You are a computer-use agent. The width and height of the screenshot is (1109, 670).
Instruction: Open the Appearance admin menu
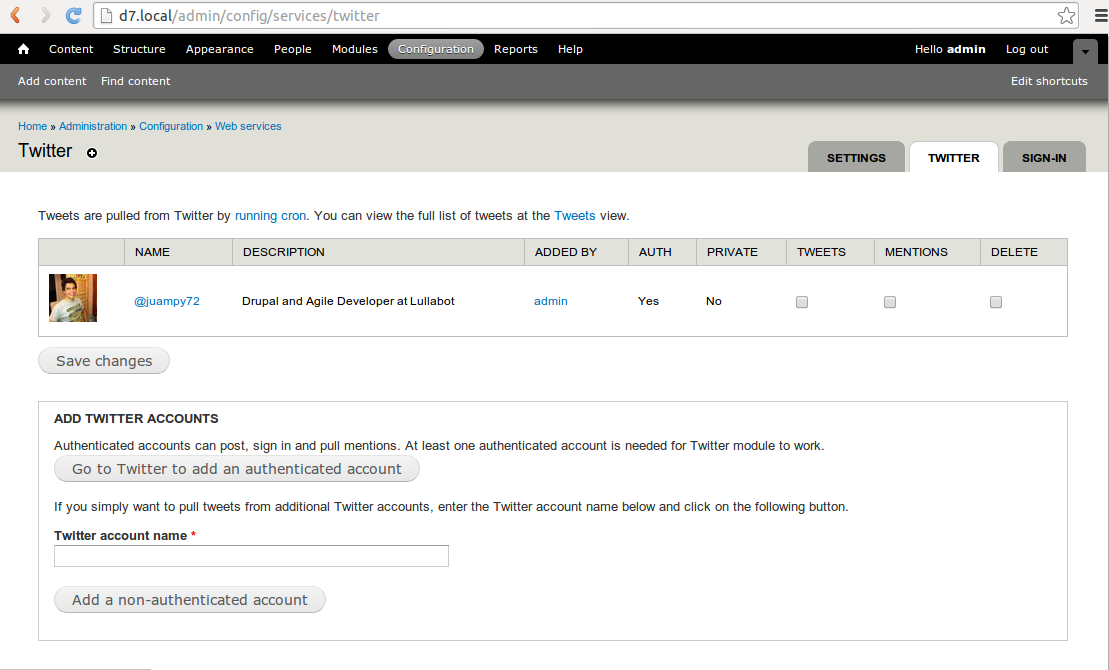219,49
